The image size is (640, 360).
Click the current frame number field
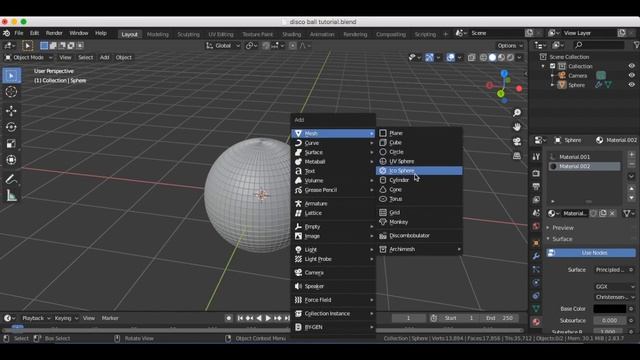408,318
